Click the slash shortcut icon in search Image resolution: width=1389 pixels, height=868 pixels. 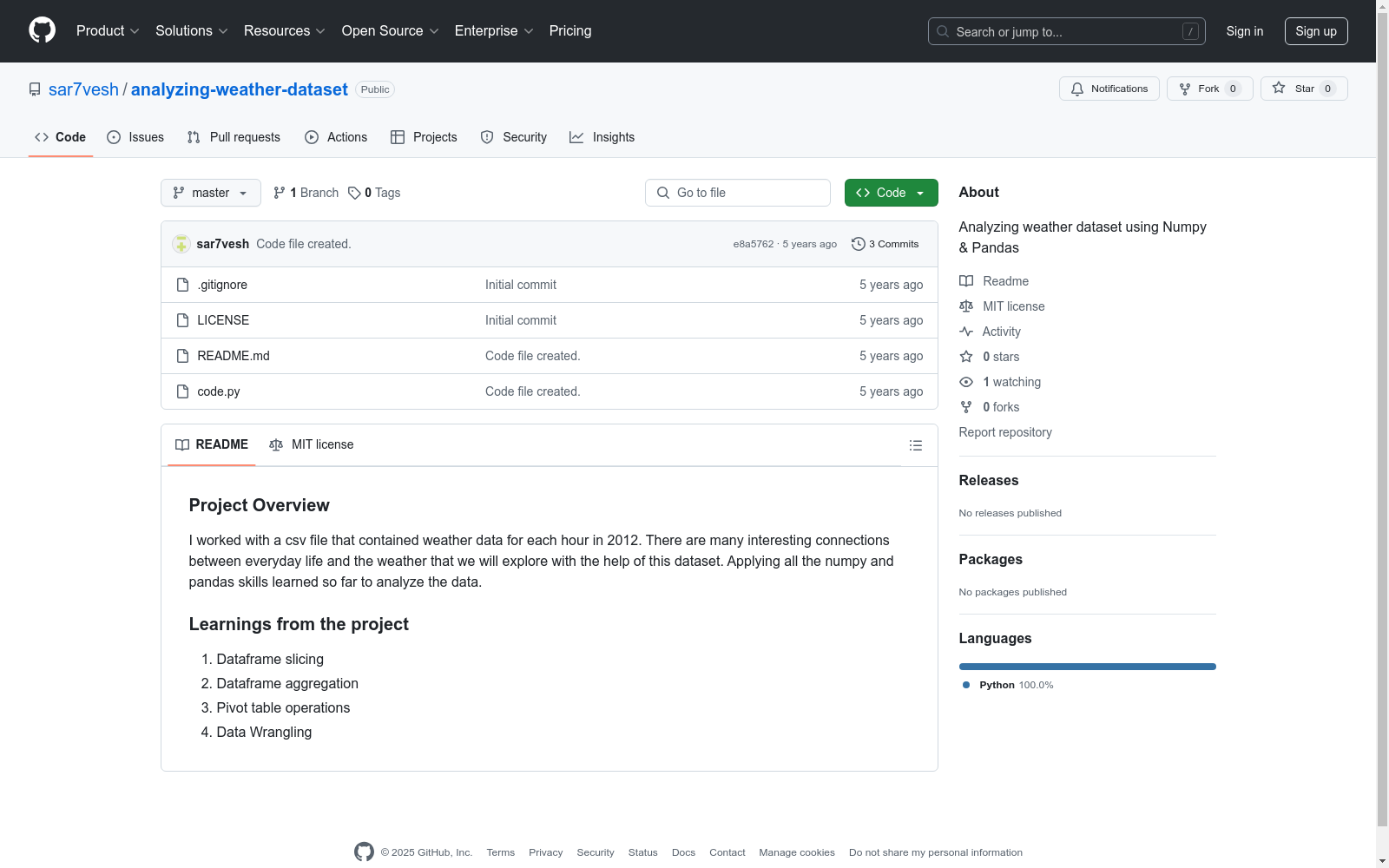(1190, 31)
